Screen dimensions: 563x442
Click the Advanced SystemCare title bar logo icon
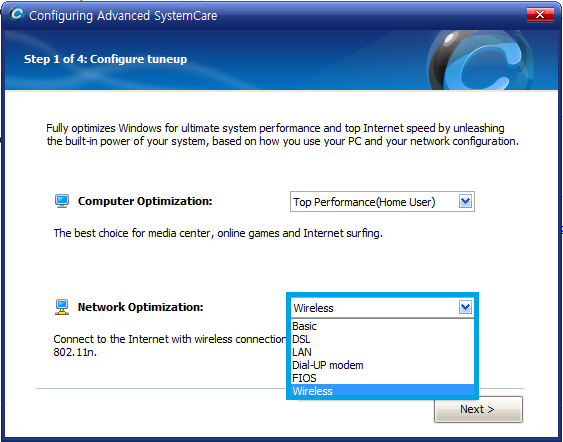tap(17, 15)
